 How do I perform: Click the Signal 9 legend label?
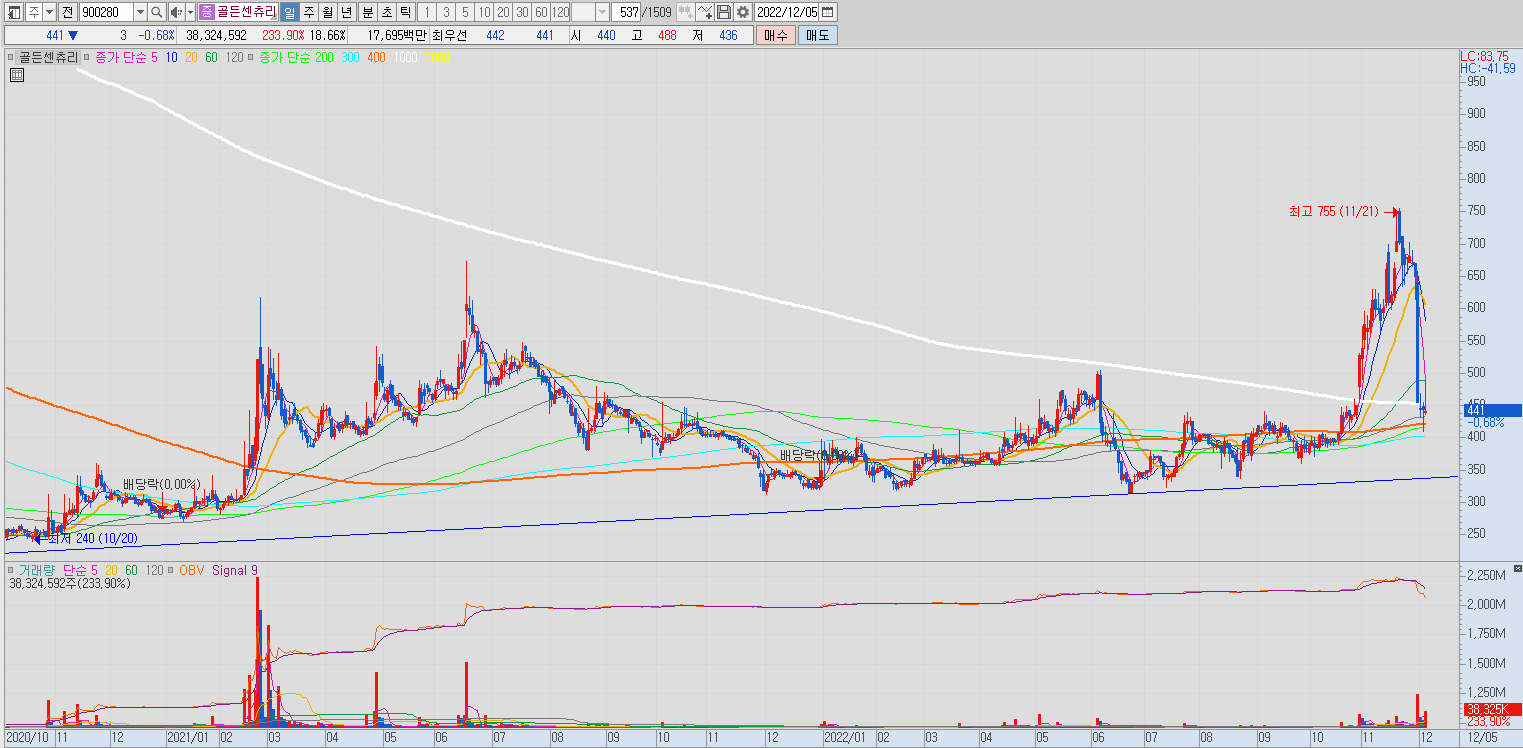pyautogui.click(x=235, y=570)
